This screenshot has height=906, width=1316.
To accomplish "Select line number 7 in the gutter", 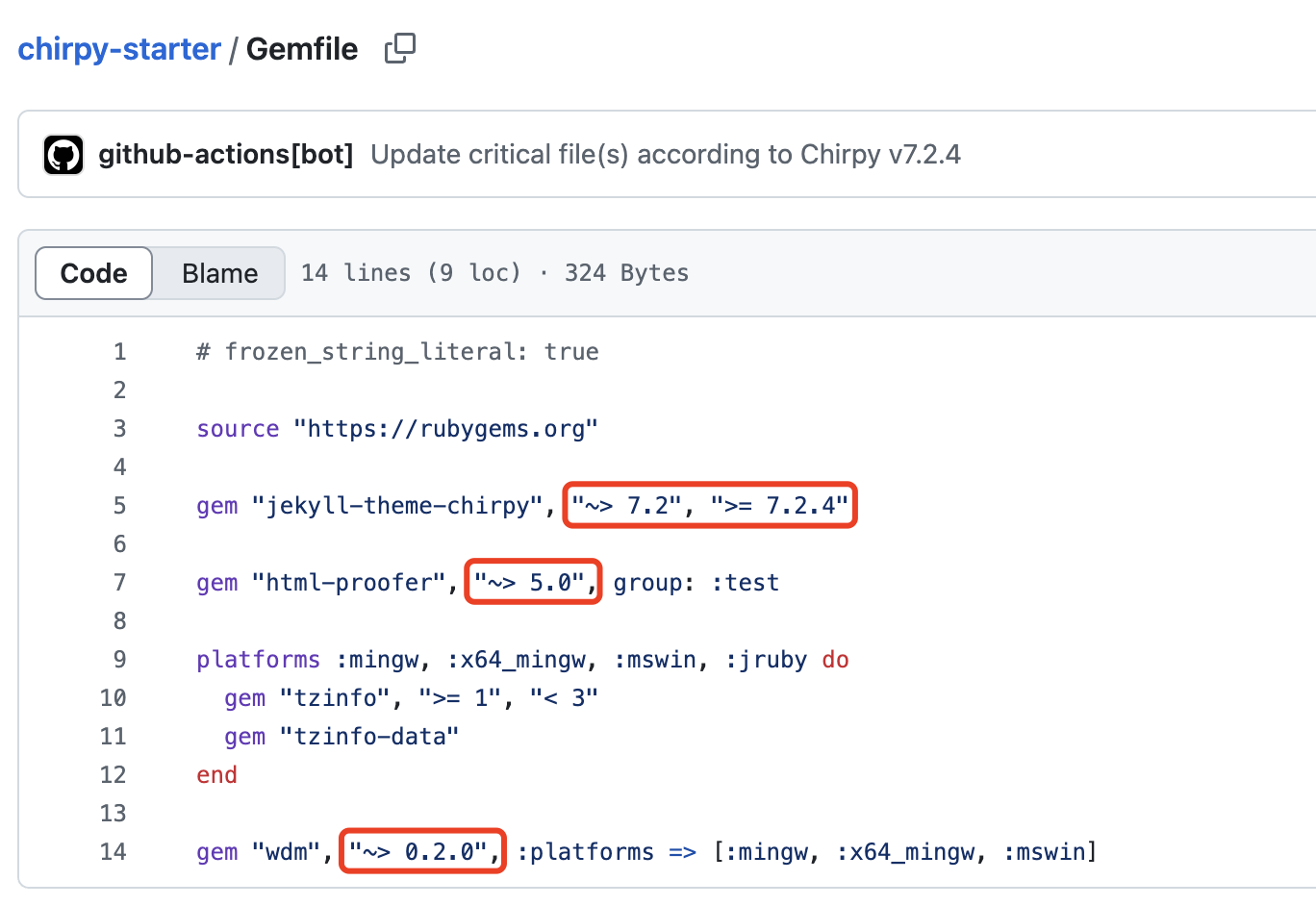I will coord(119,583).
